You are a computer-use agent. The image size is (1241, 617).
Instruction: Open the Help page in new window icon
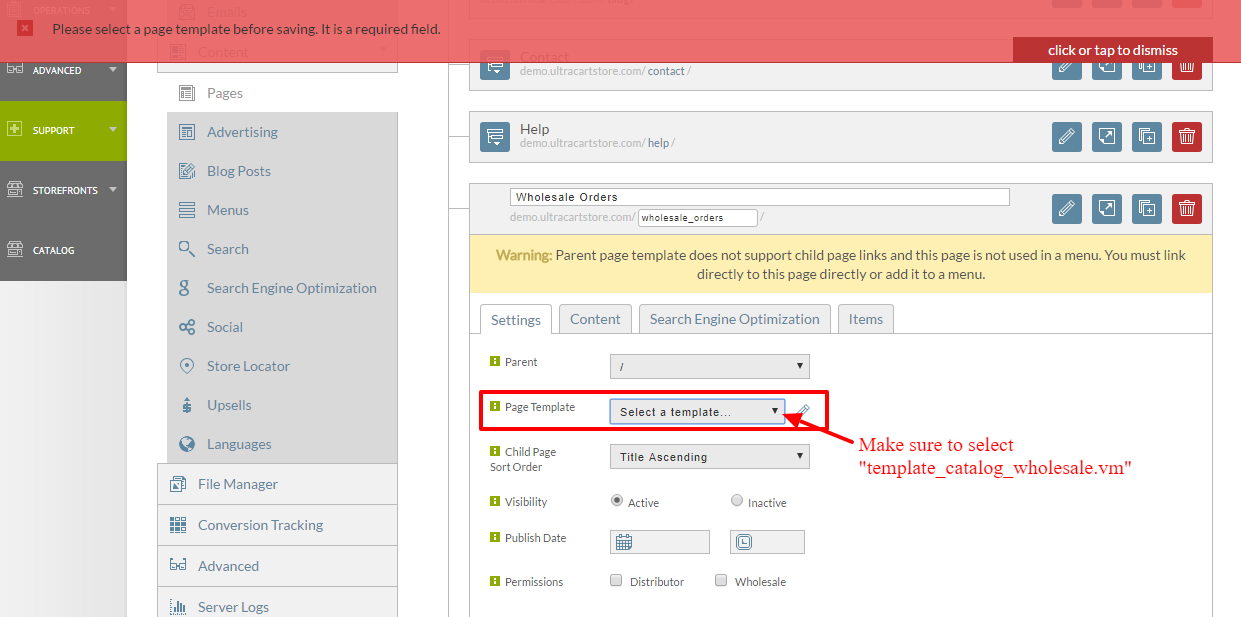tap(1107, 137)
